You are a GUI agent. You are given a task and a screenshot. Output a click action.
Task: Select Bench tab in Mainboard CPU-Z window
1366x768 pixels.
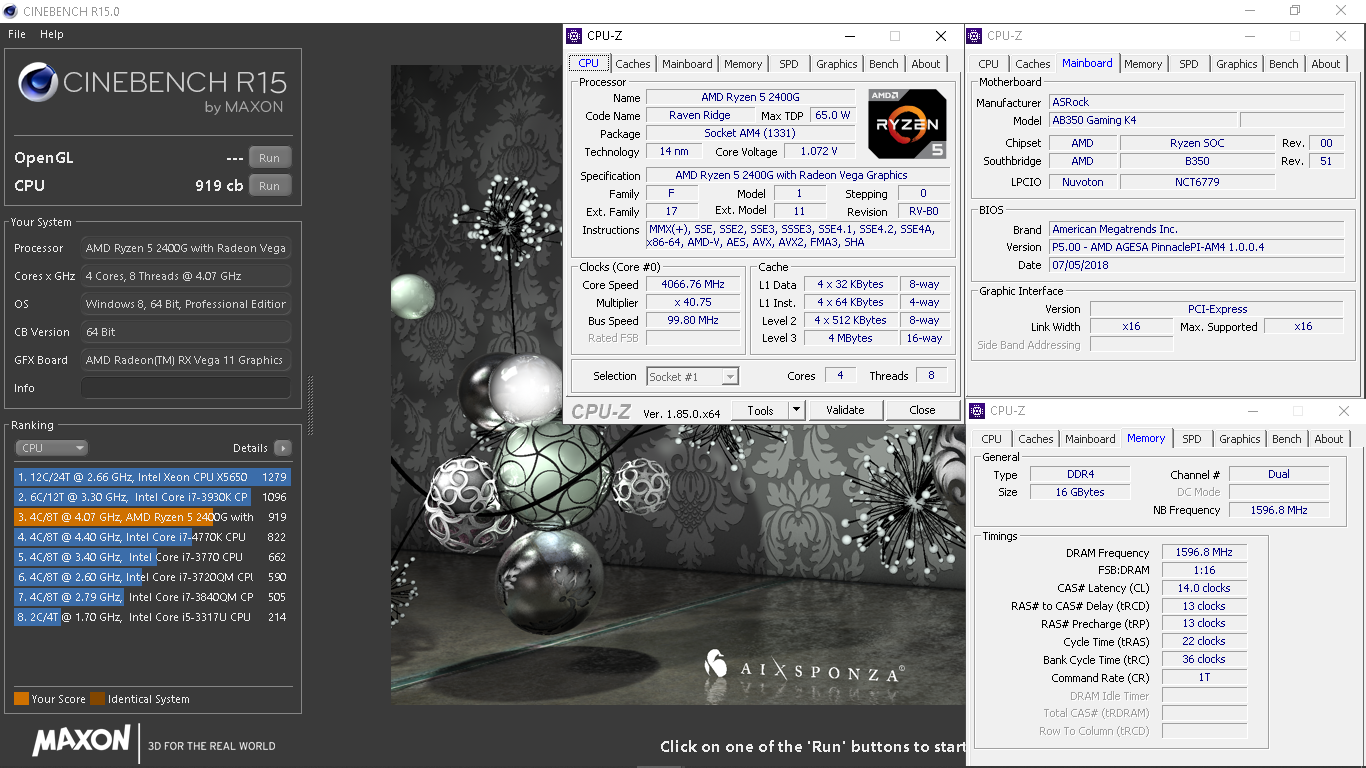point(1284,64)
